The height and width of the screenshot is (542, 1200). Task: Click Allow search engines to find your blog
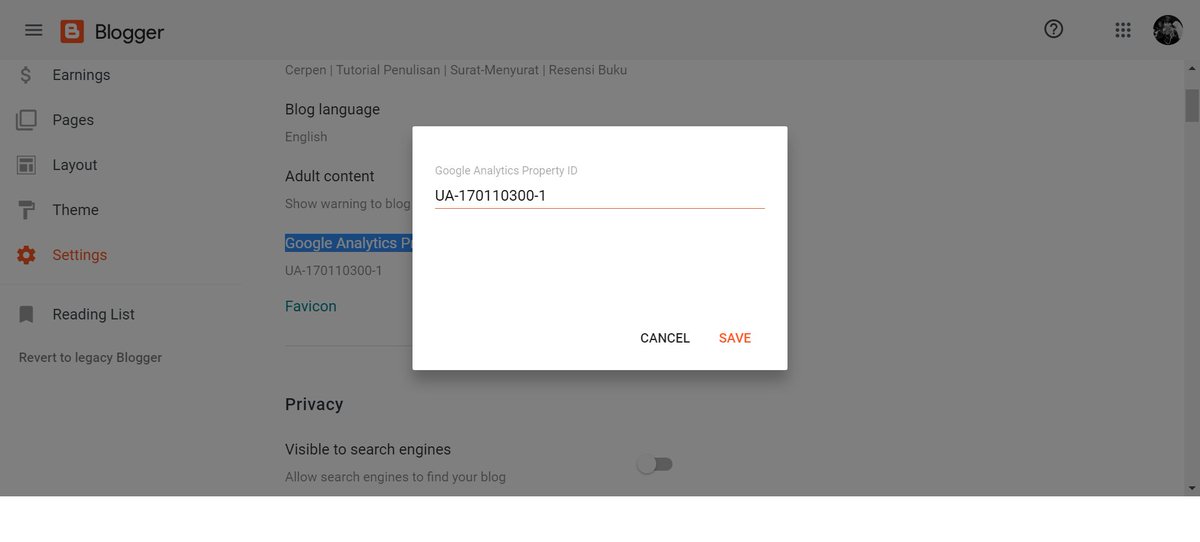click(395, 477)
